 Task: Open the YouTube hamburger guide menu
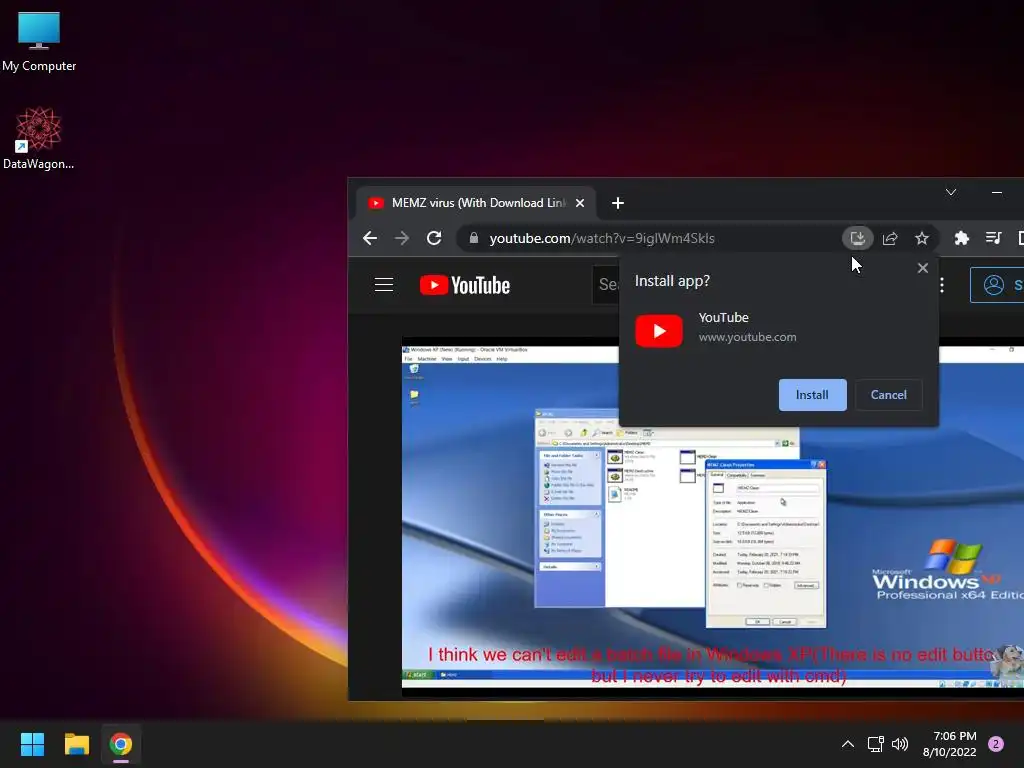click(x=384, y=285)
